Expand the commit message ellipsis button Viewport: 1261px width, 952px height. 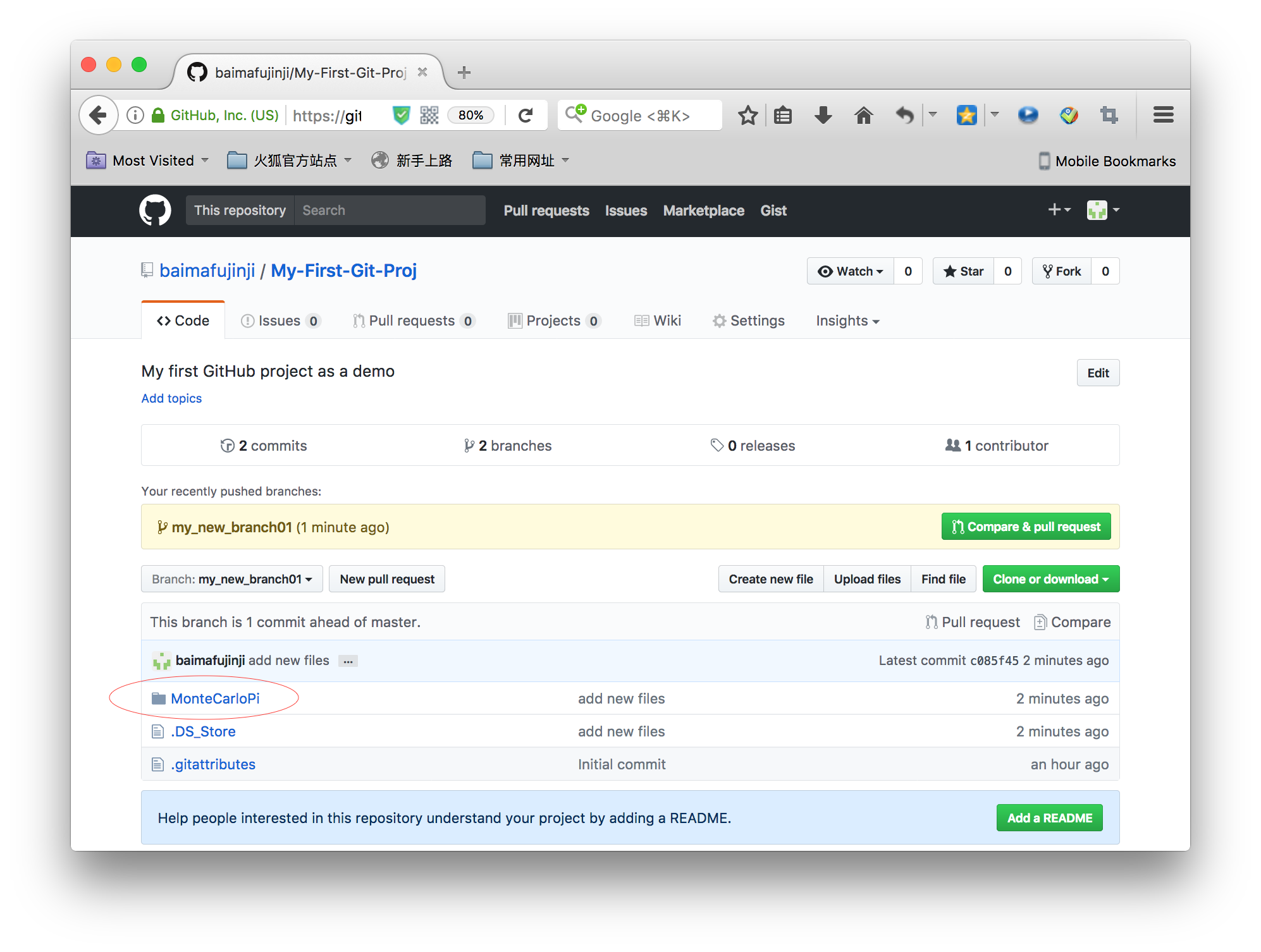coord(348,661)
